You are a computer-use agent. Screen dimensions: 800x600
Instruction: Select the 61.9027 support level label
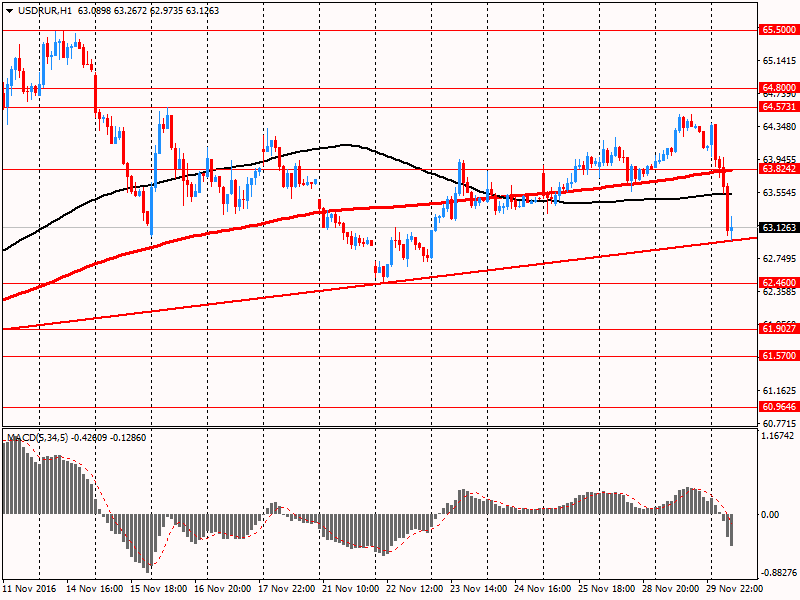tap(779, 328)
